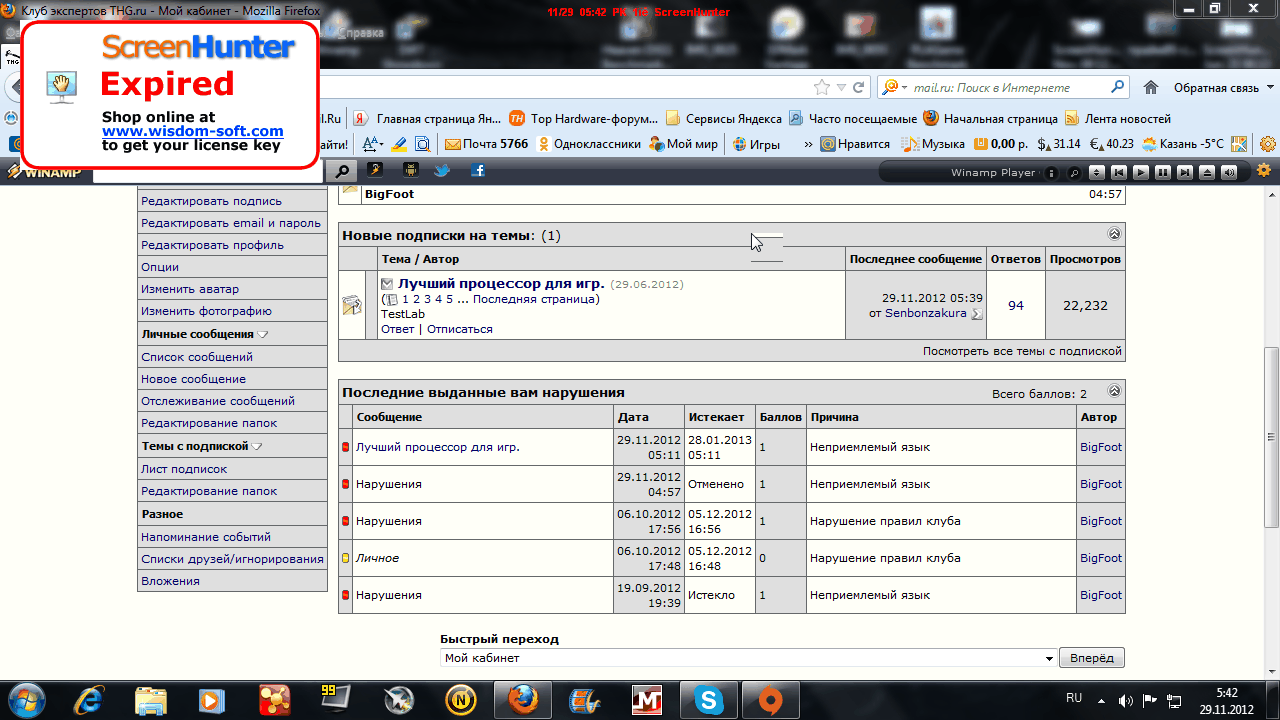Click Winamp toolbar pause button
The height and width of the screenshot is (720, 1280).
[1163, 172]
